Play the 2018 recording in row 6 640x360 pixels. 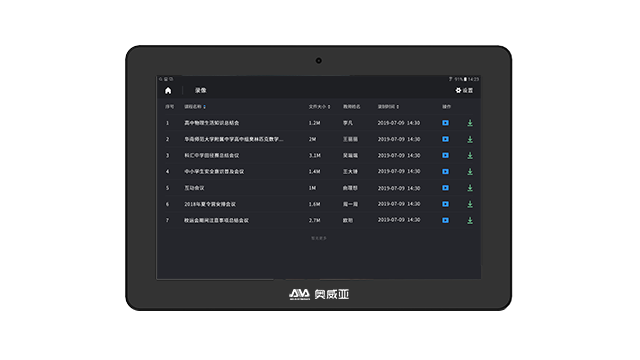tap(445, 204)
